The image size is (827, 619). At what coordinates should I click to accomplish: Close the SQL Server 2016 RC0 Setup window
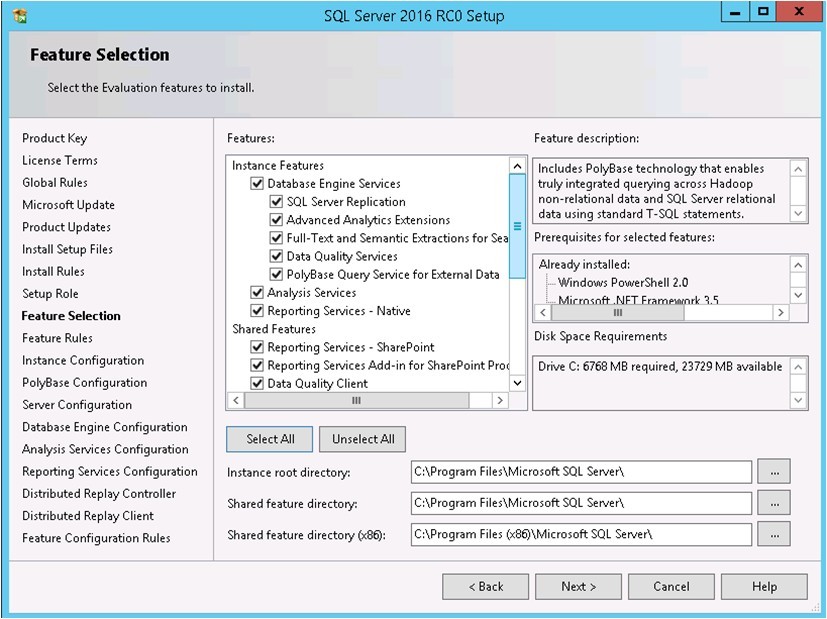click(x=799, y=12)
